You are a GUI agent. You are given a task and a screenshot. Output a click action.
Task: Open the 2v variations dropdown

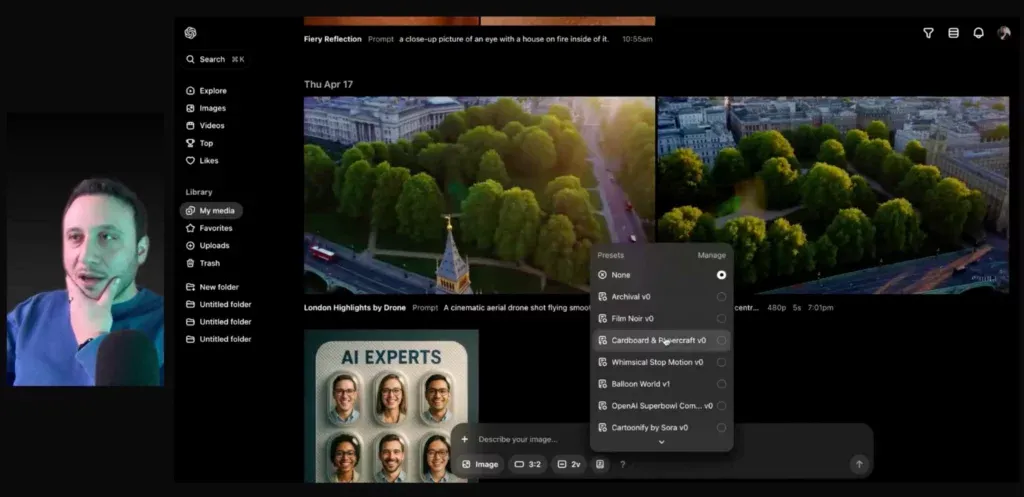pos(569,464)
